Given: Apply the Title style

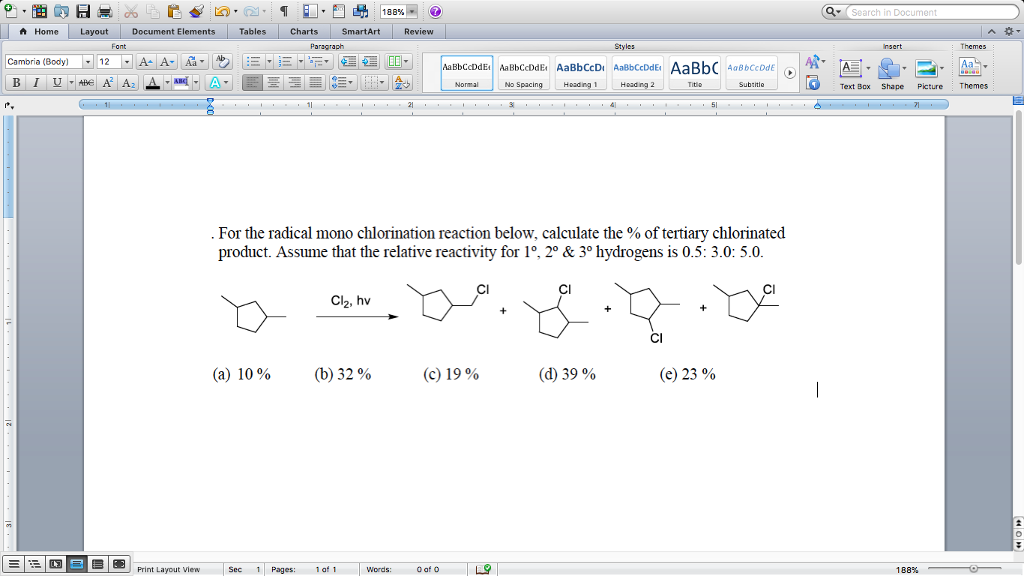Looking at the screenshot, I should point(694,72).
